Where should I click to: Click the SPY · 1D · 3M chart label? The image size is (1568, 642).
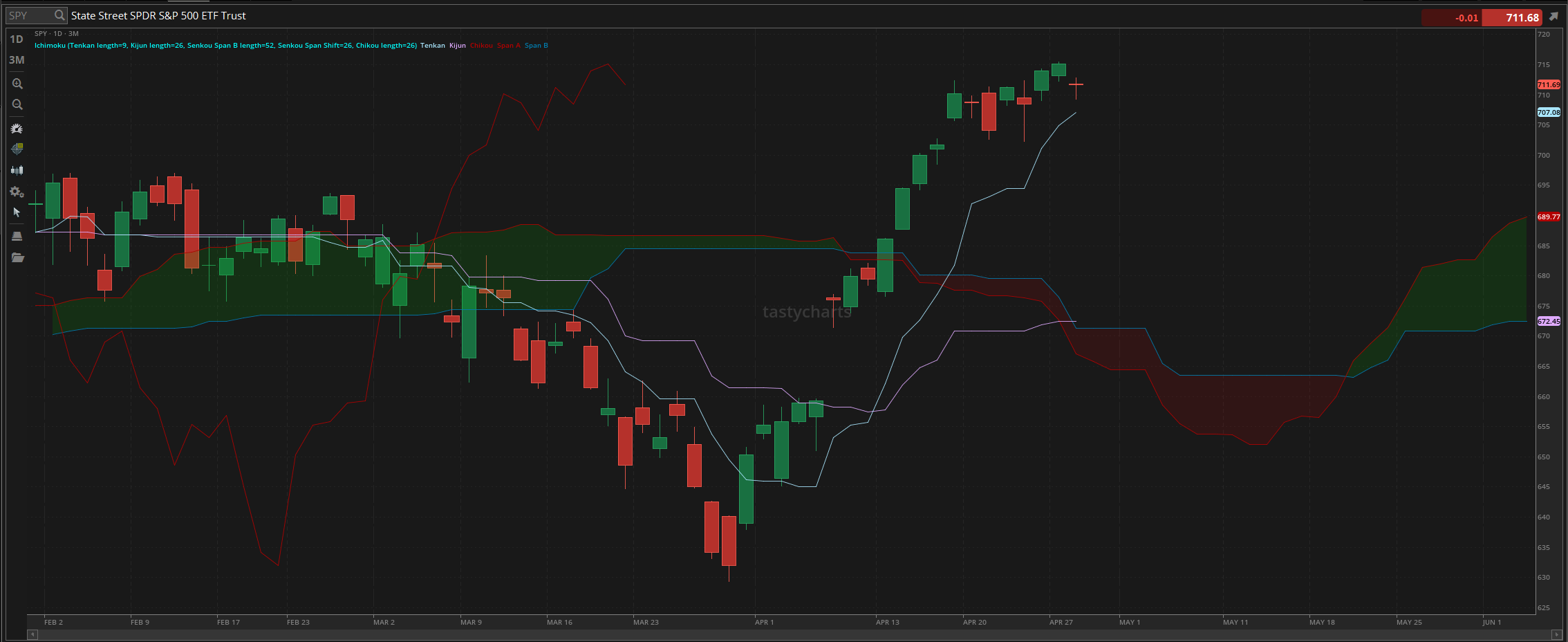point(57,33)
